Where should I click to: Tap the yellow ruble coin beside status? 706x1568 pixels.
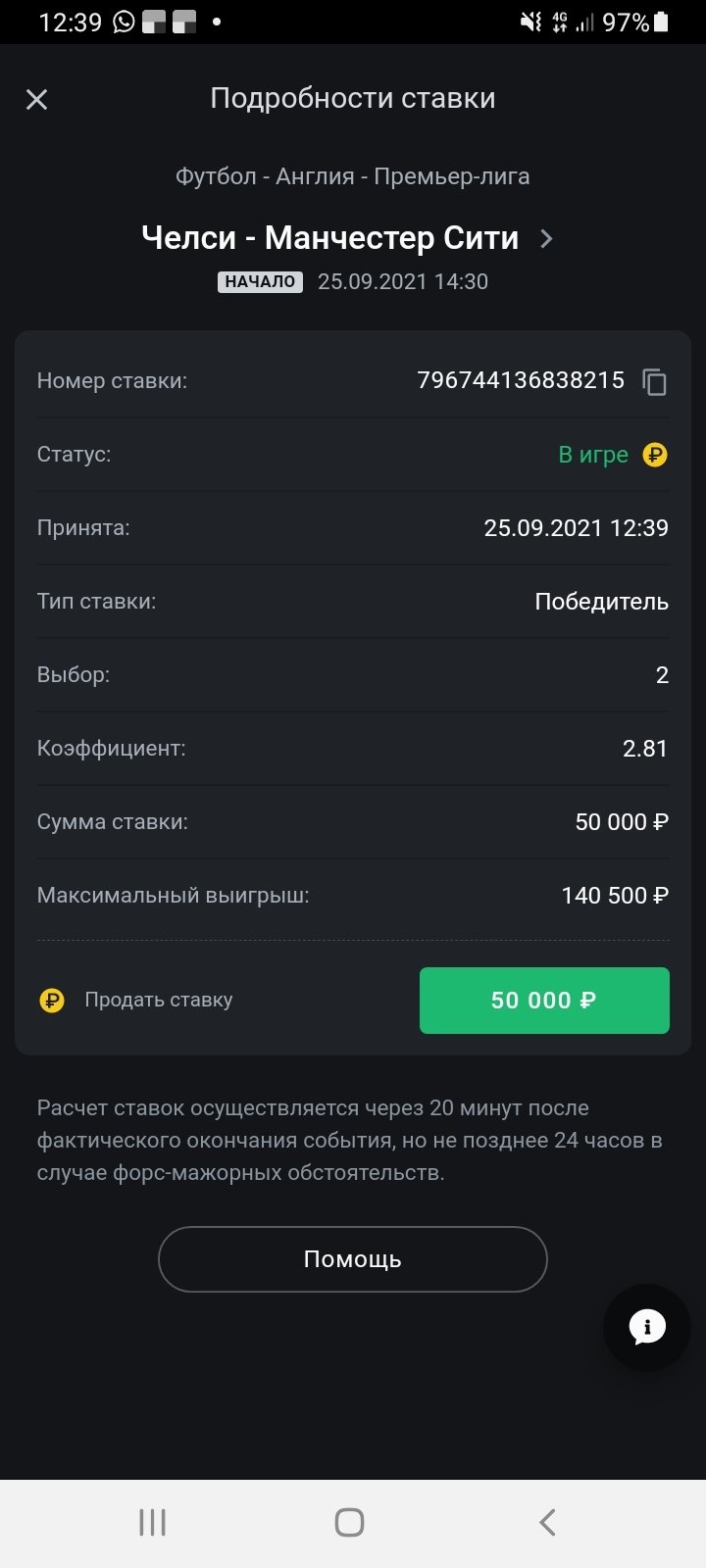click(x=654, y=455)
